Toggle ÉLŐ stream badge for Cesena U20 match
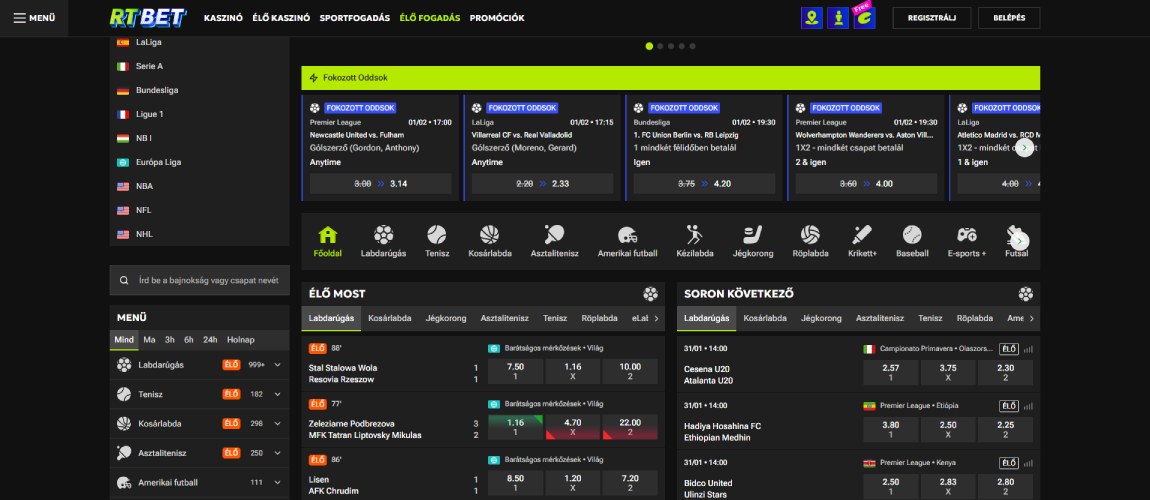Screen dimensions: 1150x500 tap(1009, 349)
